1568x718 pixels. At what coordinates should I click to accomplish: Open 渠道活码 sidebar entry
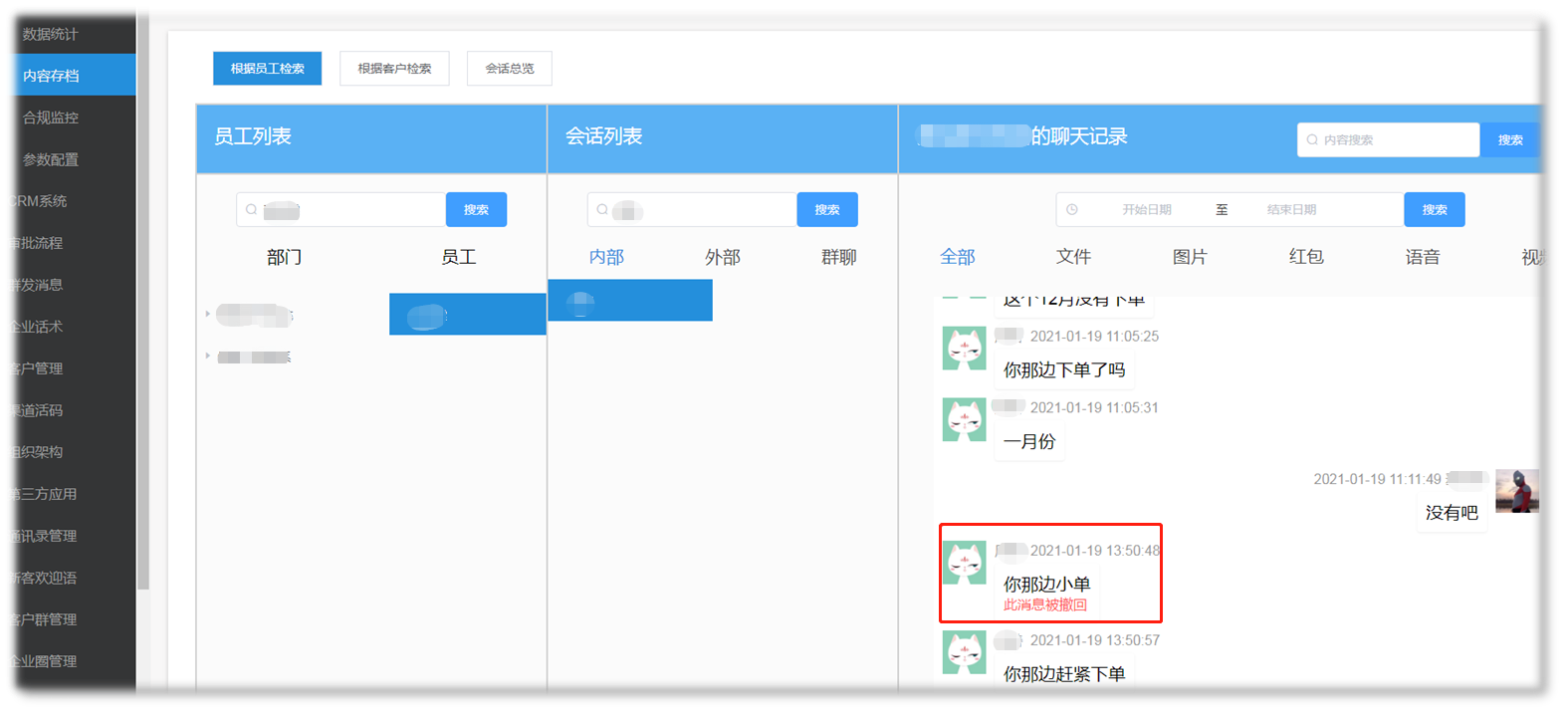click(36, 410)
